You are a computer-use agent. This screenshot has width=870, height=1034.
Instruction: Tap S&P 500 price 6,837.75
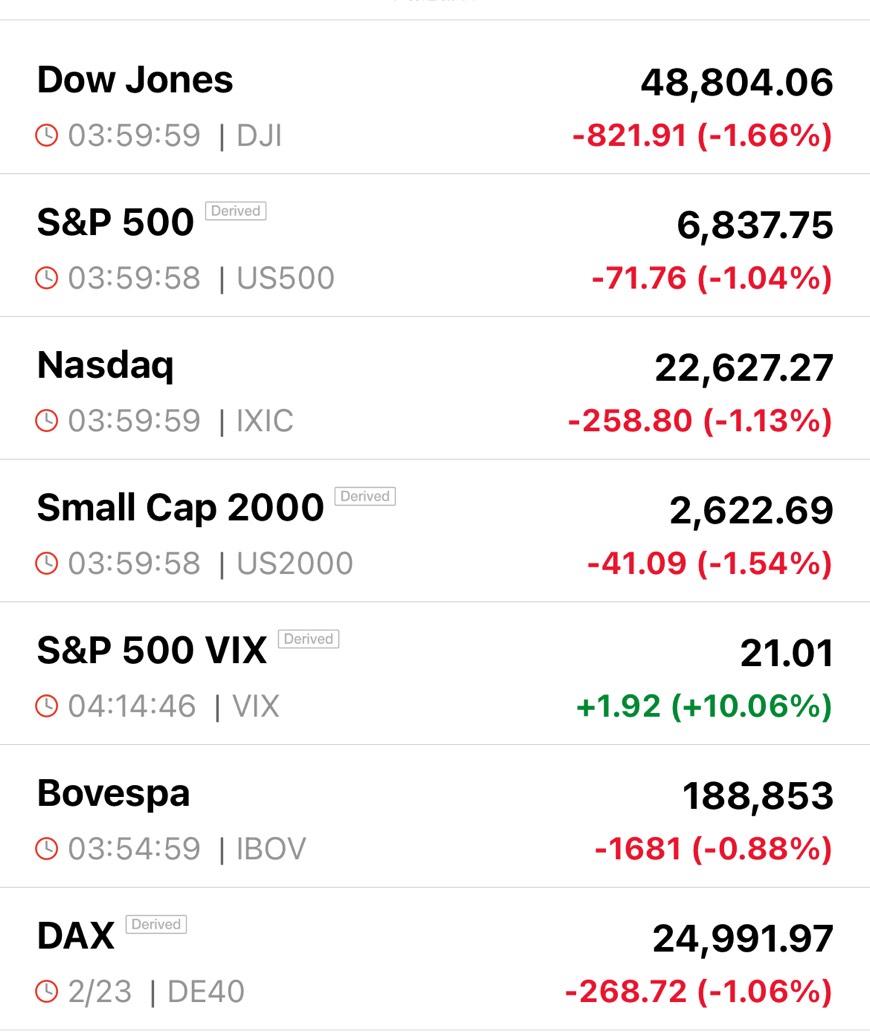click(x=755, y=226)
